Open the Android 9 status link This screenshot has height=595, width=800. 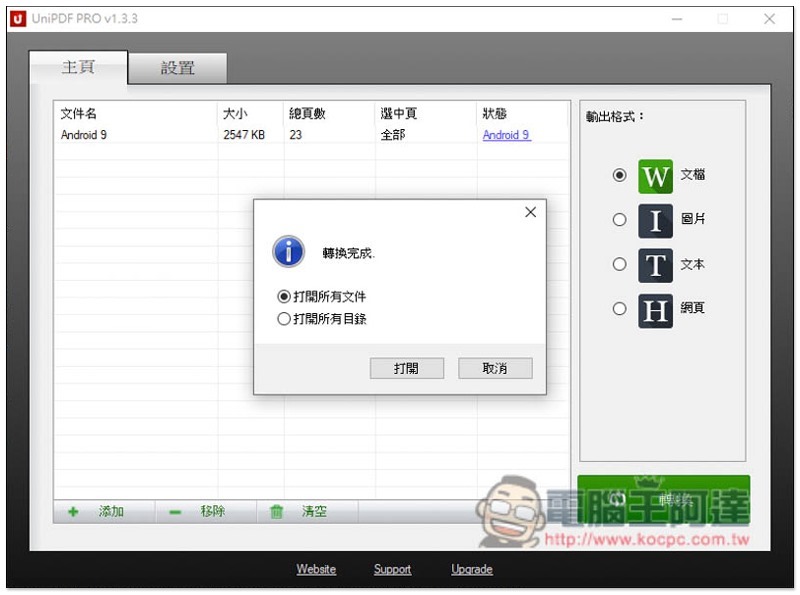[507, 135]
